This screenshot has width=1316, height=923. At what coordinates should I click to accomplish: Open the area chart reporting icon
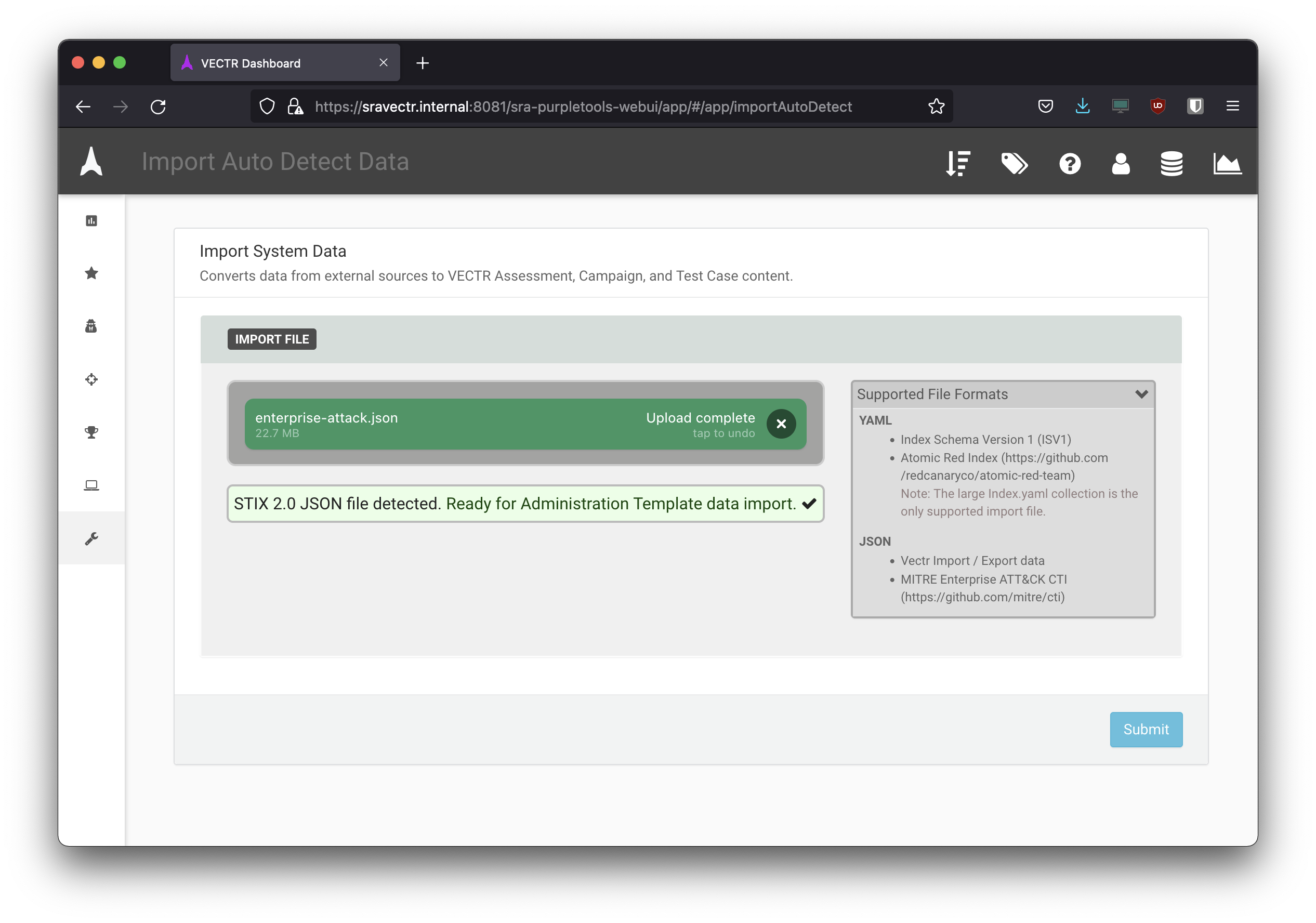pos(1227,163)
